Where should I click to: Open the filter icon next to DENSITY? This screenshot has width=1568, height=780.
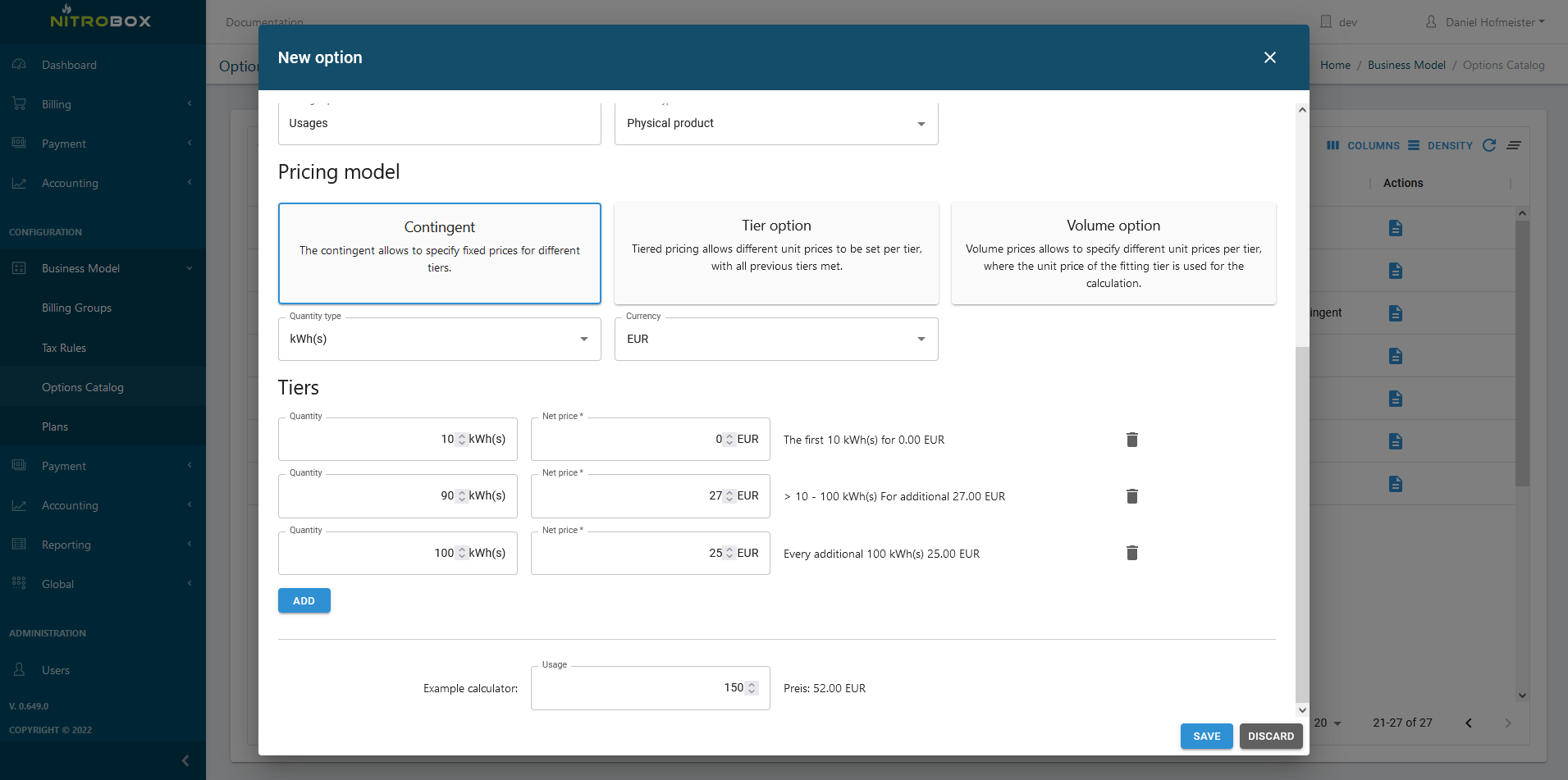tap(1515, 145)
